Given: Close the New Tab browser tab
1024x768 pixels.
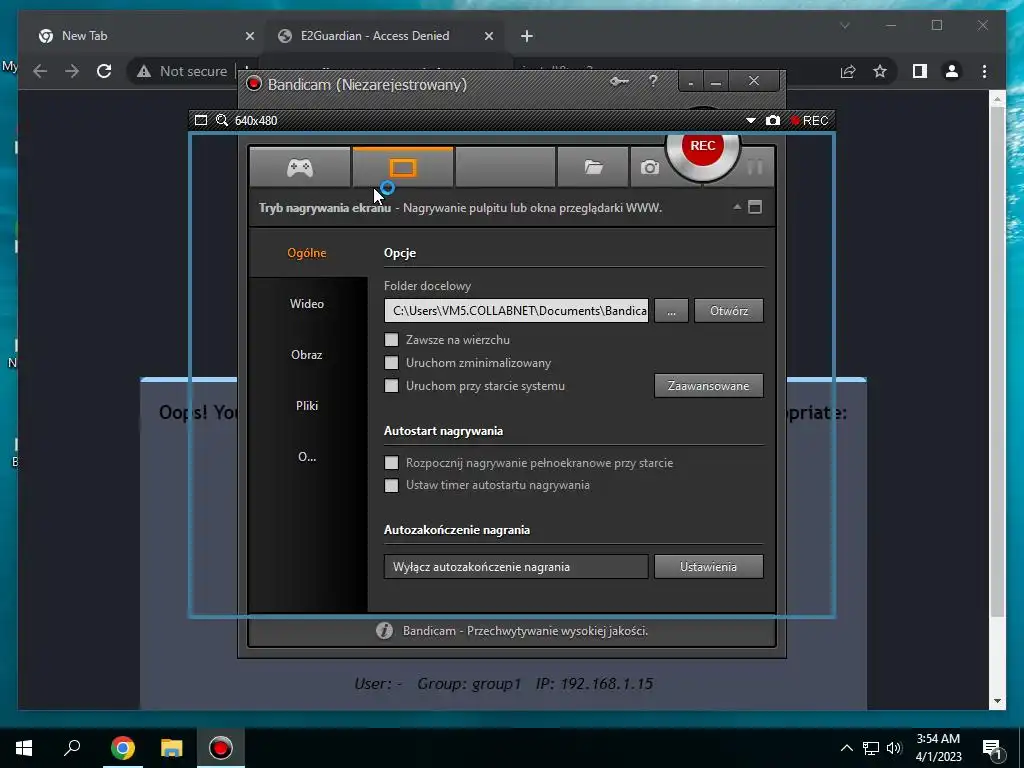Looking at the screenshot, I should [249, 36].
